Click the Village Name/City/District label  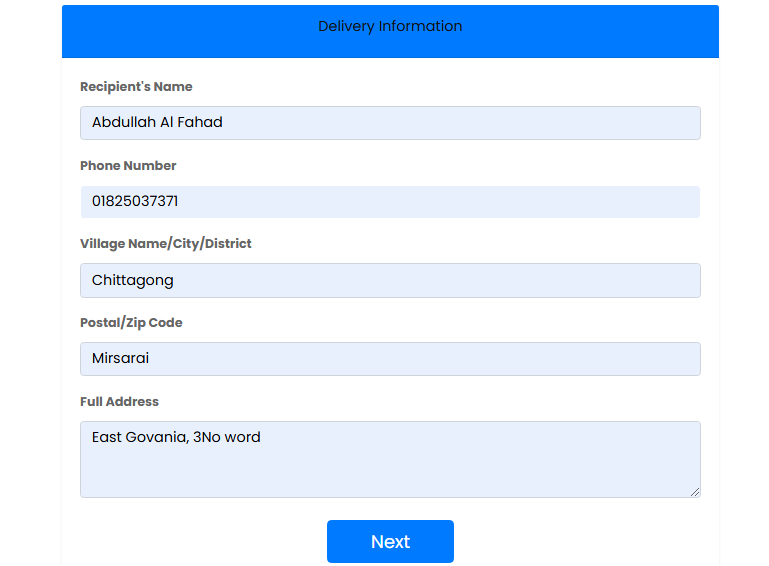166,244
